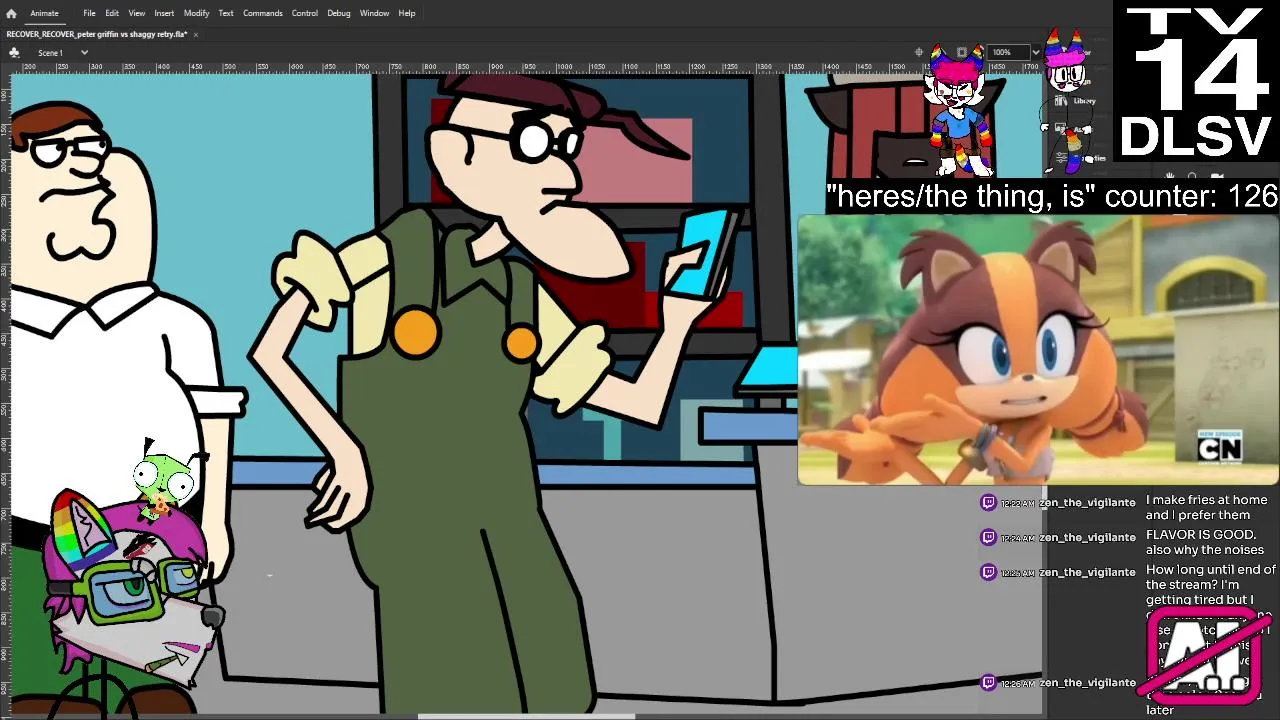Image resolution: width=1280 pixels, height=720 pixels.
Task: Click the 12:24 AM zen_the_vigilante chat username
Action: click(x=1087, y=538)
